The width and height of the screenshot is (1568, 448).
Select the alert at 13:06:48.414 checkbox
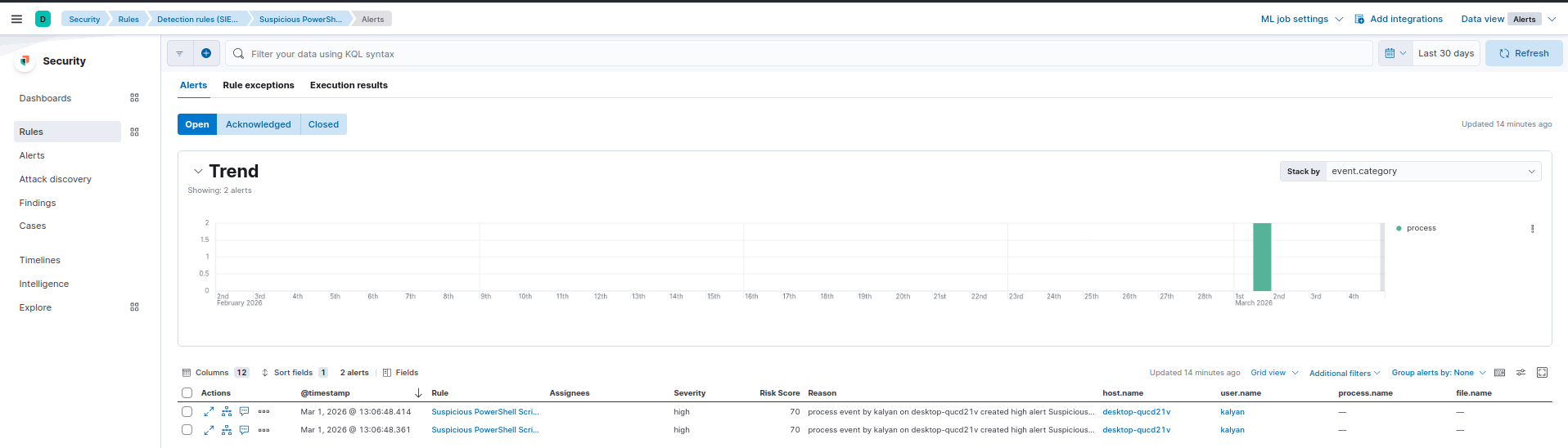point(187,412)
